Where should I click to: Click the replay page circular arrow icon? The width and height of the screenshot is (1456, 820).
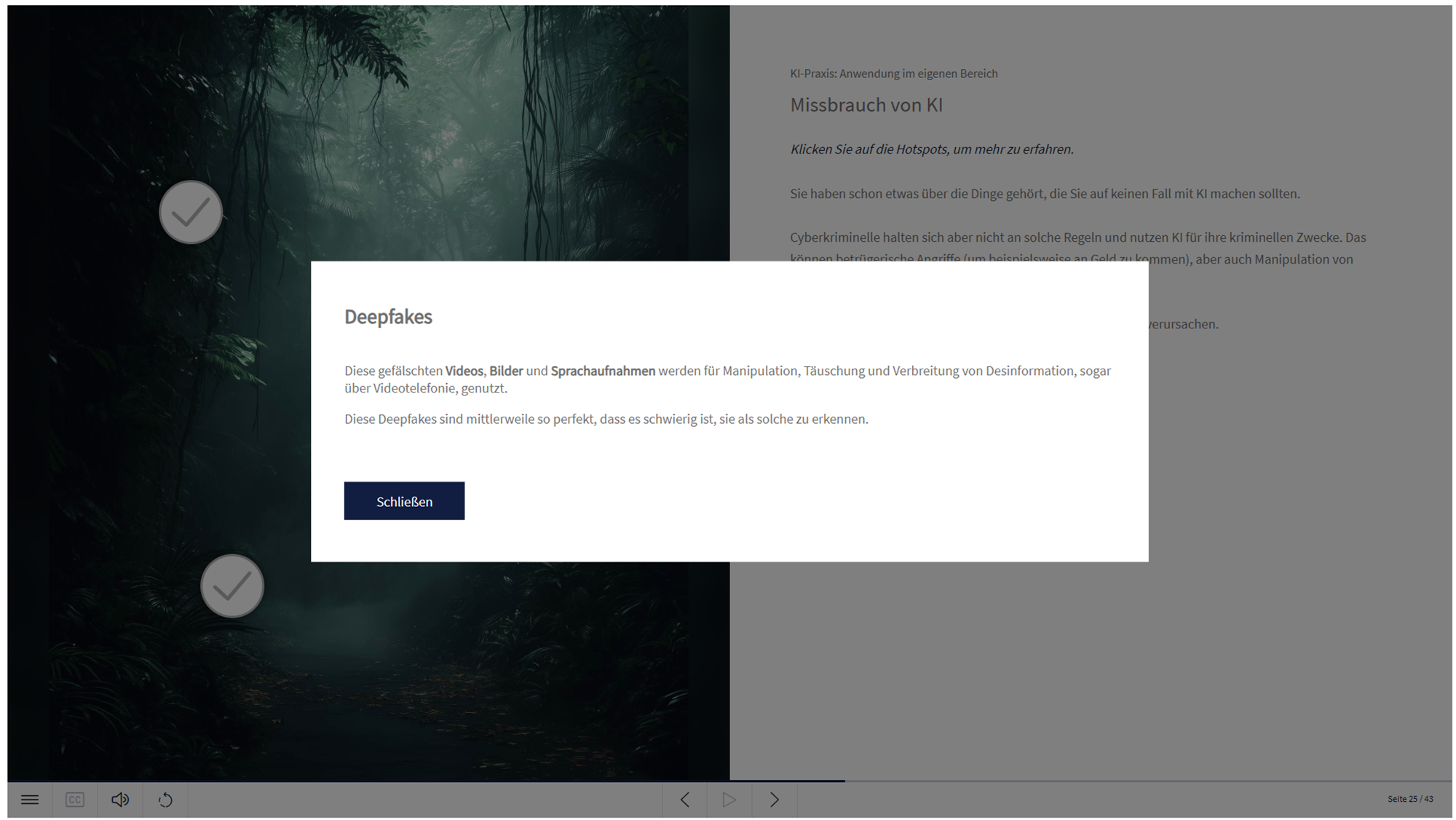165,800
